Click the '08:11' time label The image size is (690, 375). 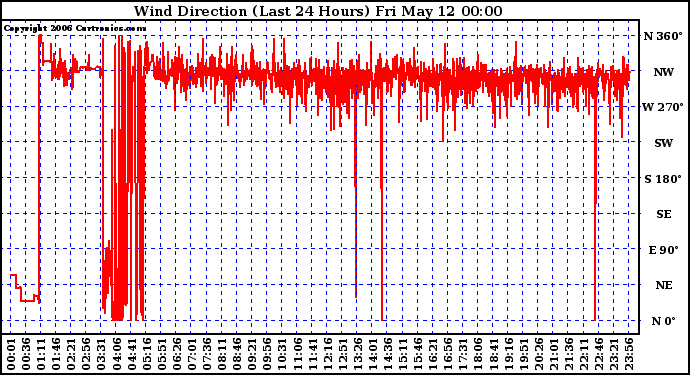[x=222, y=355]
